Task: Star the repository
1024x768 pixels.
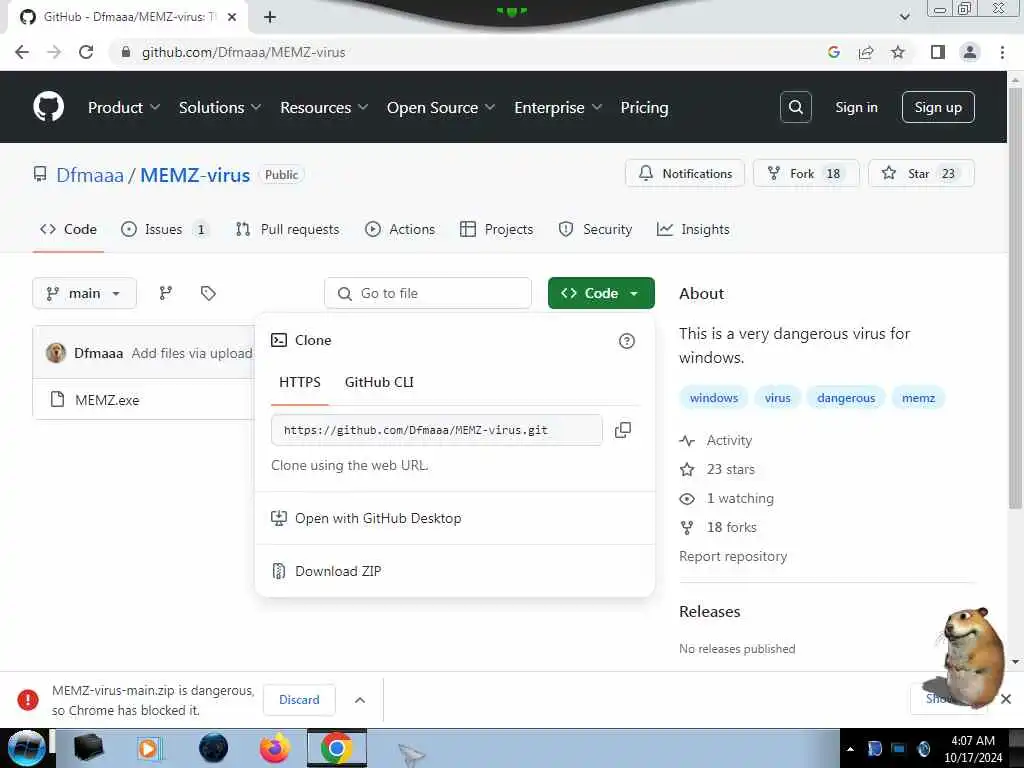Action: click(x=921, y=173)
